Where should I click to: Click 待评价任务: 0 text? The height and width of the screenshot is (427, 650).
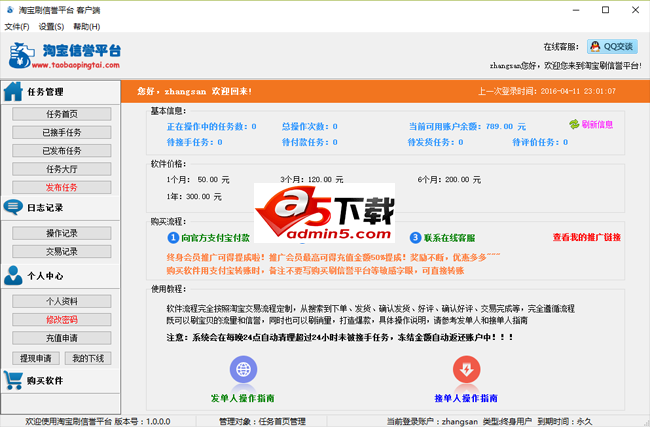click(x=540, y=142)
